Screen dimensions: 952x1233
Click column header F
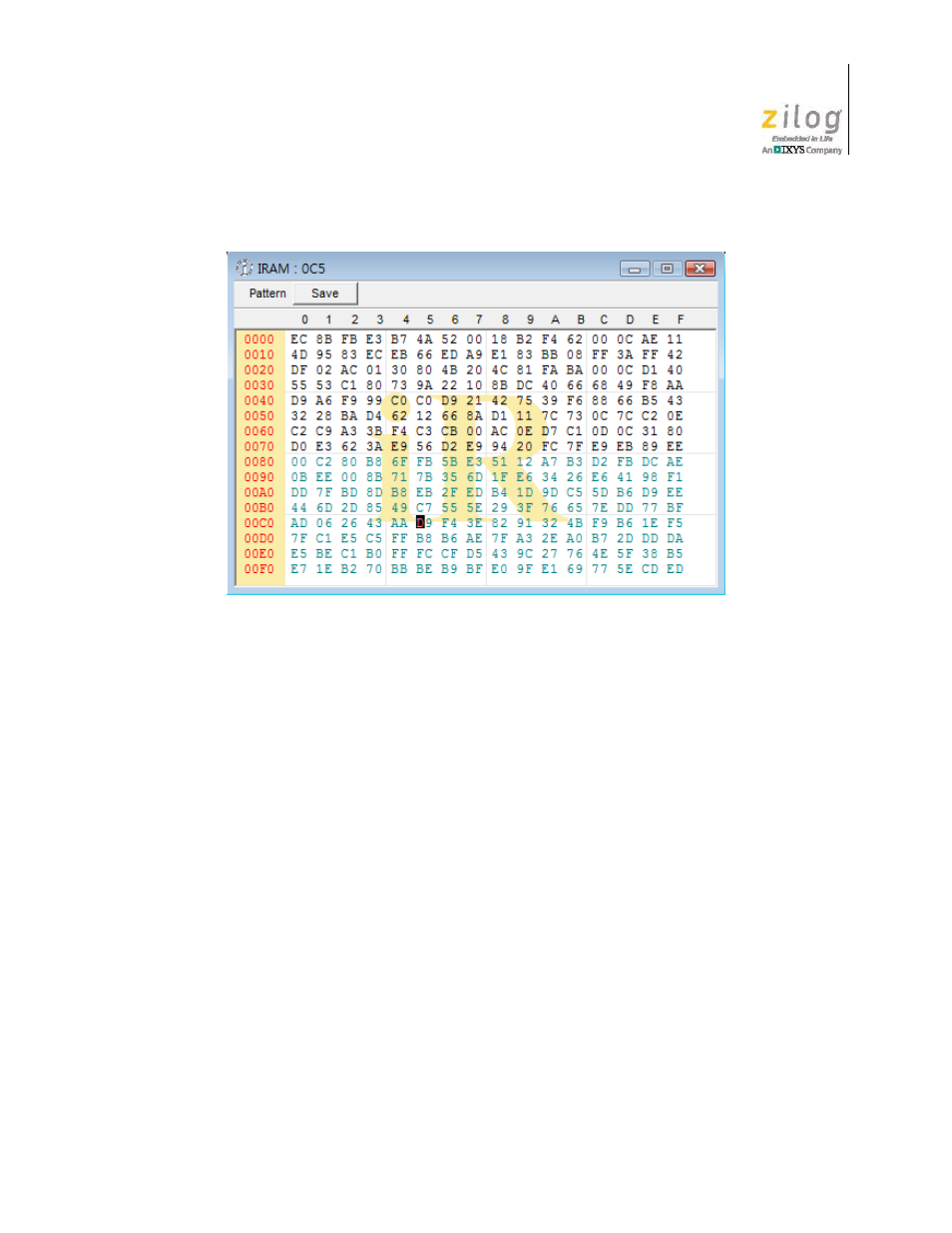(x=681, y=319)
